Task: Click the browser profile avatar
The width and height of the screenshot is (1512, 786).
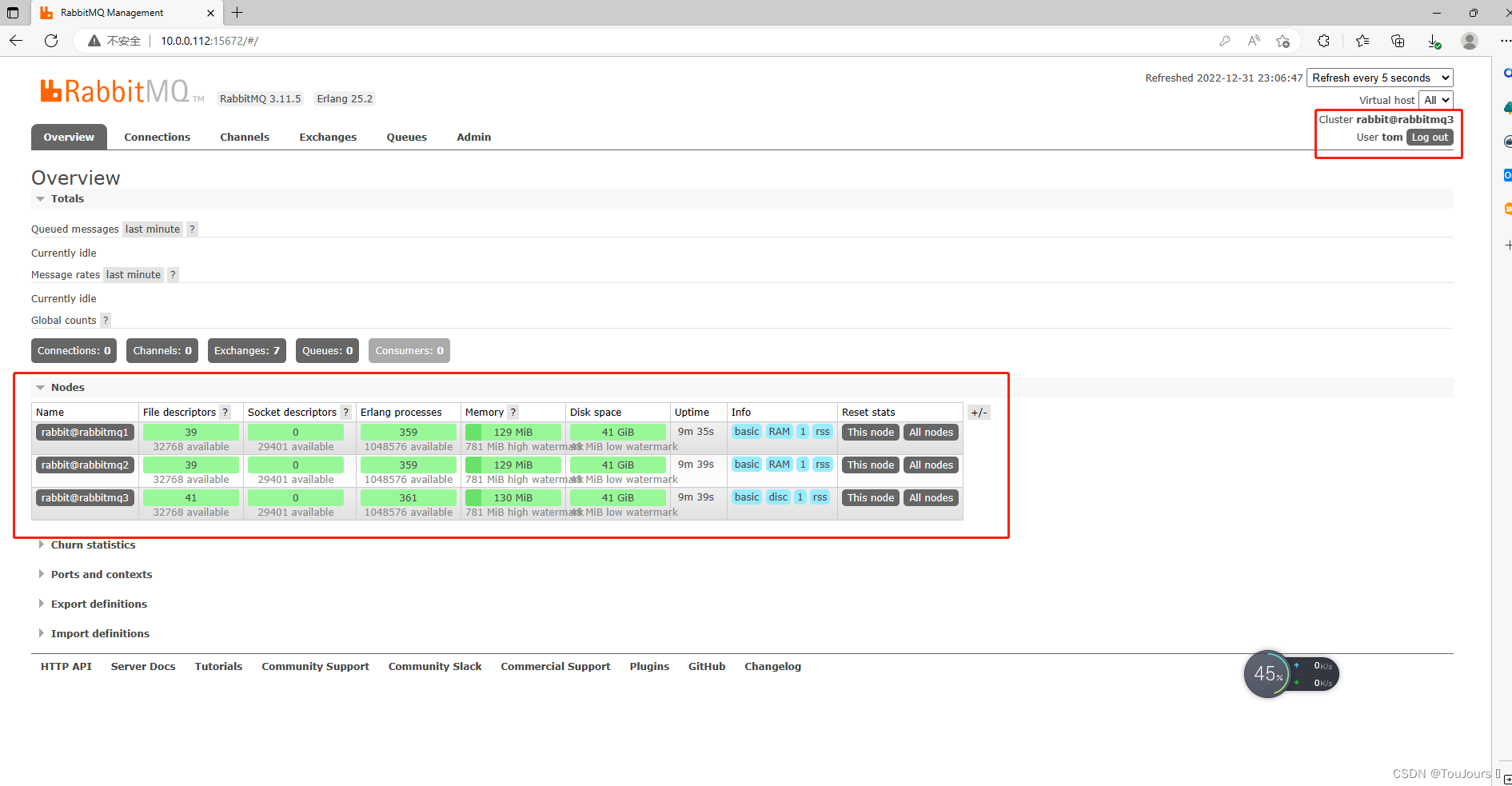Action: [x=1470, y=41]
